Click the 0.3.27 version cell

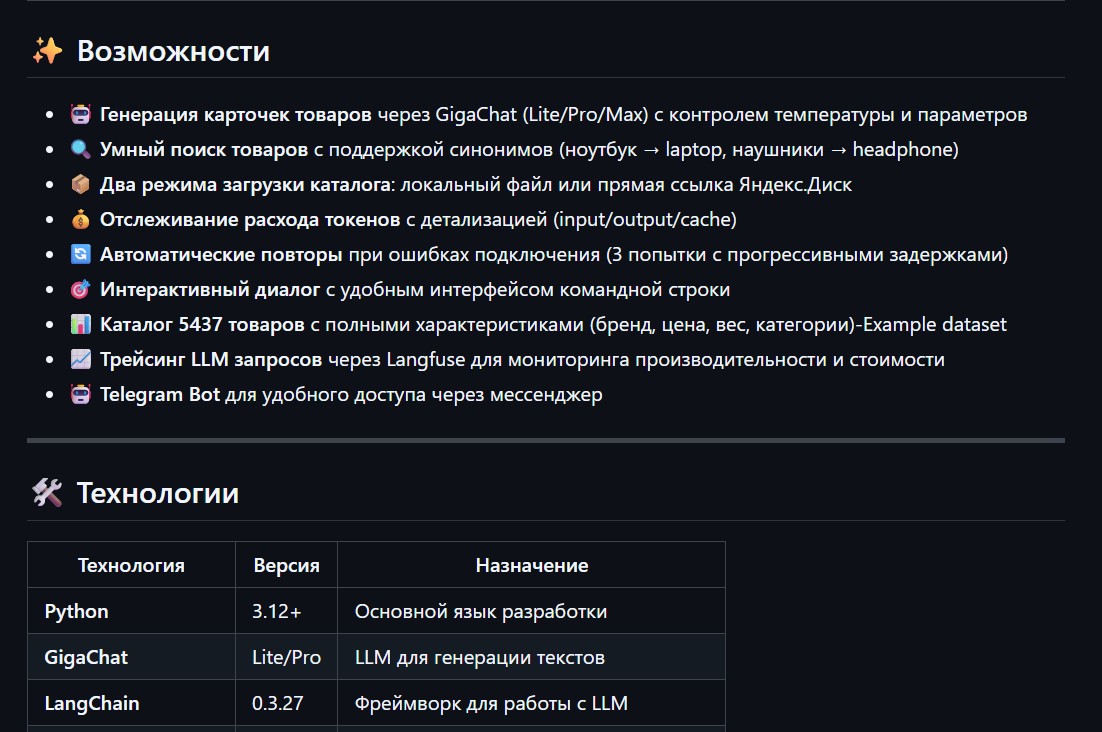277,703
